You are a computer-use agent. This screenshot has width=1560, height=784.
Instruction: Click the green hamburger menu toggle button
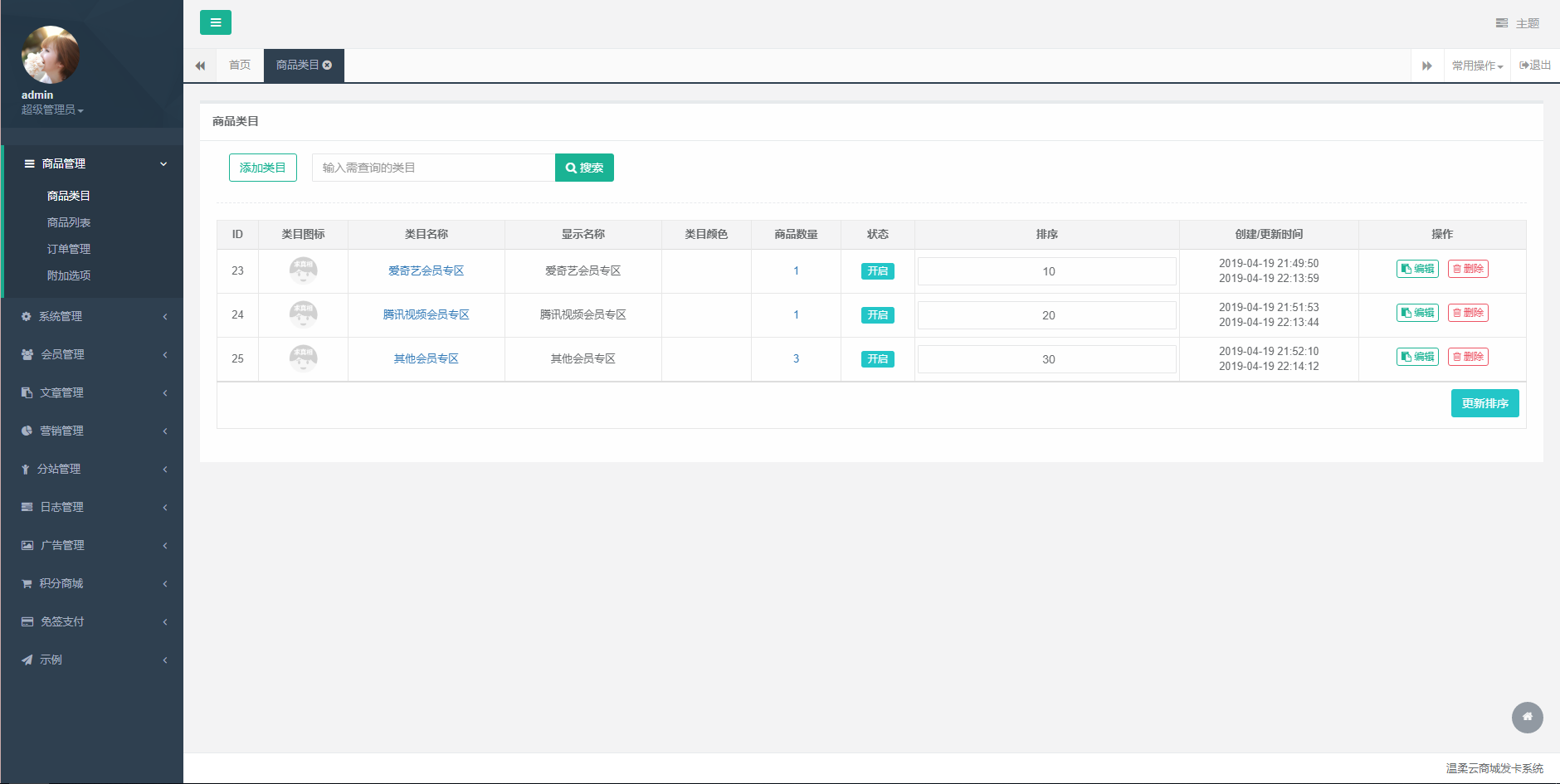coord(215,22)
